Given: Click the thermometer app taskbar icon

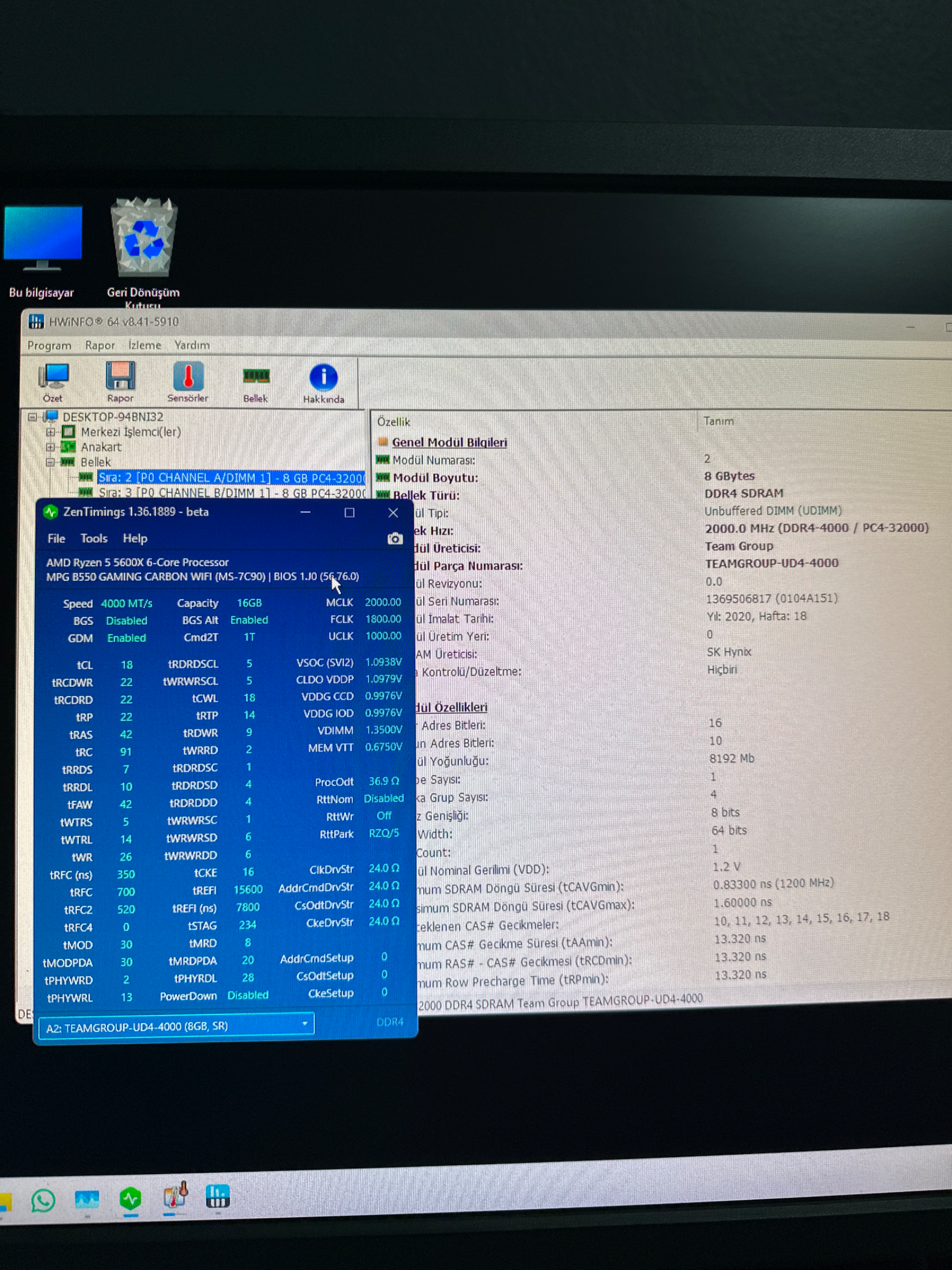Looking at the screenshot, I should [175, 1196].
